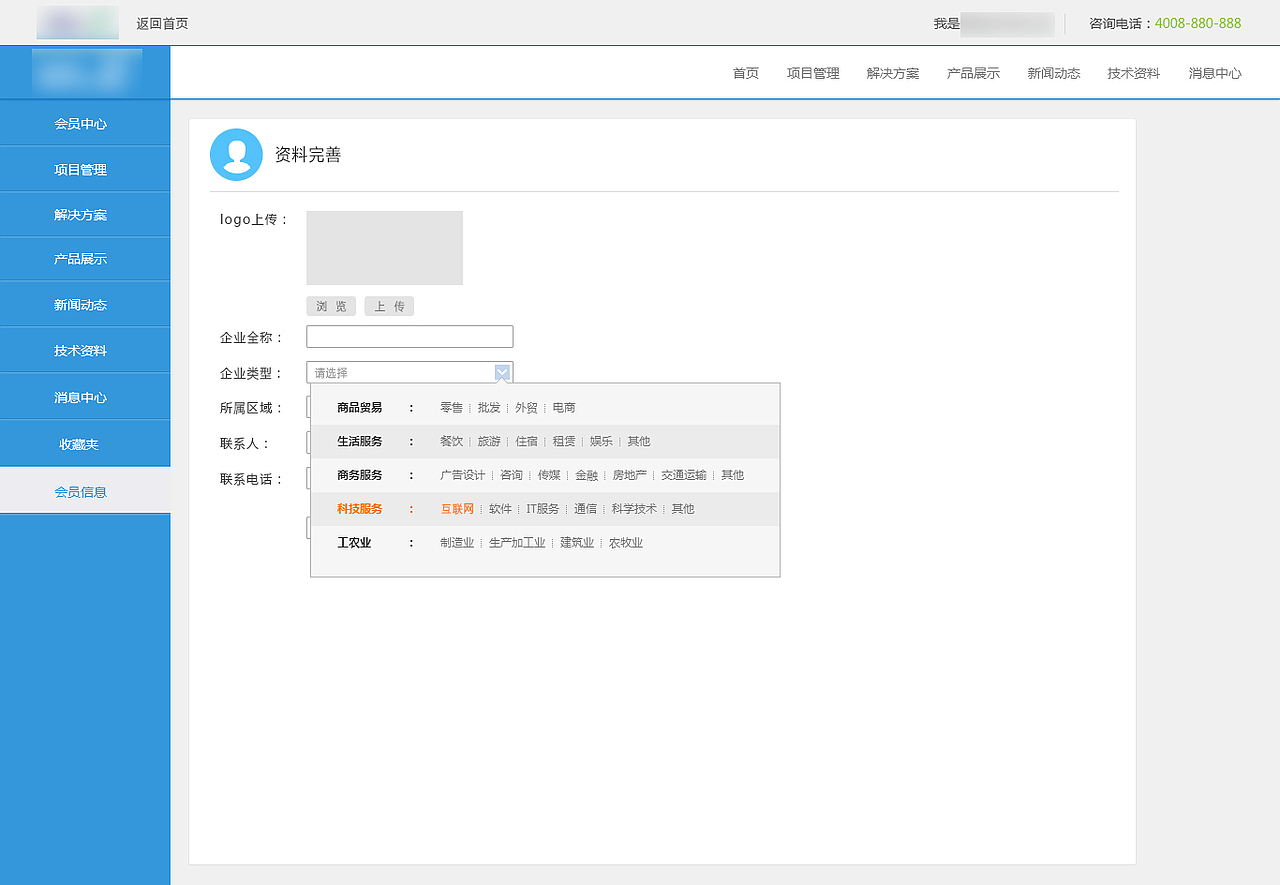Click the 上传 button to upload the logo
The image size is (1280, 885).
(389, 306)
